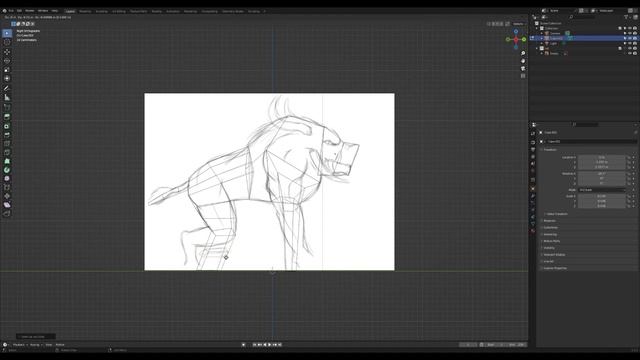Select the Move tool
The image size is (640, 360).
point(7,52)
